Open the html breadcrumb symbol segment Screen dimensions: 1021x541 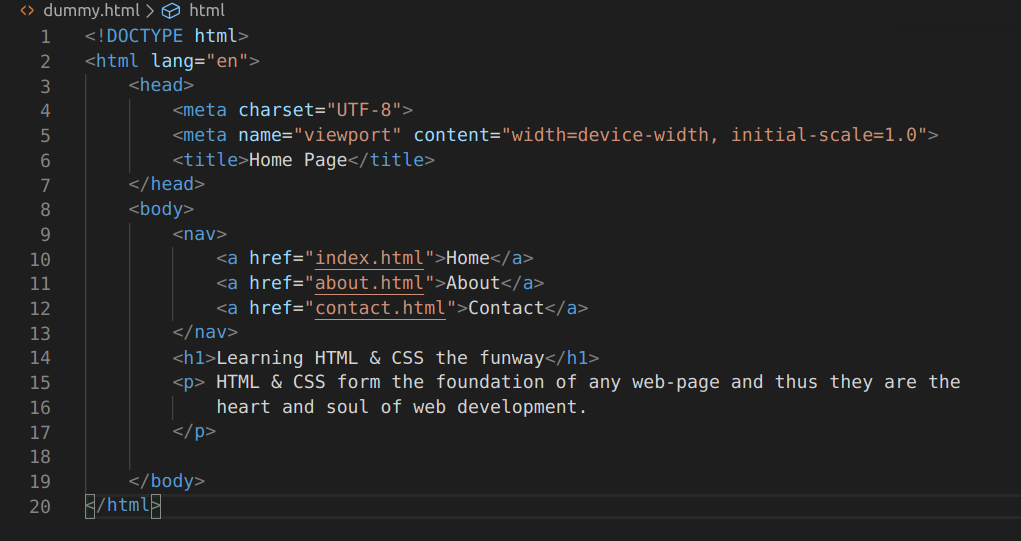tap(207, 10)
